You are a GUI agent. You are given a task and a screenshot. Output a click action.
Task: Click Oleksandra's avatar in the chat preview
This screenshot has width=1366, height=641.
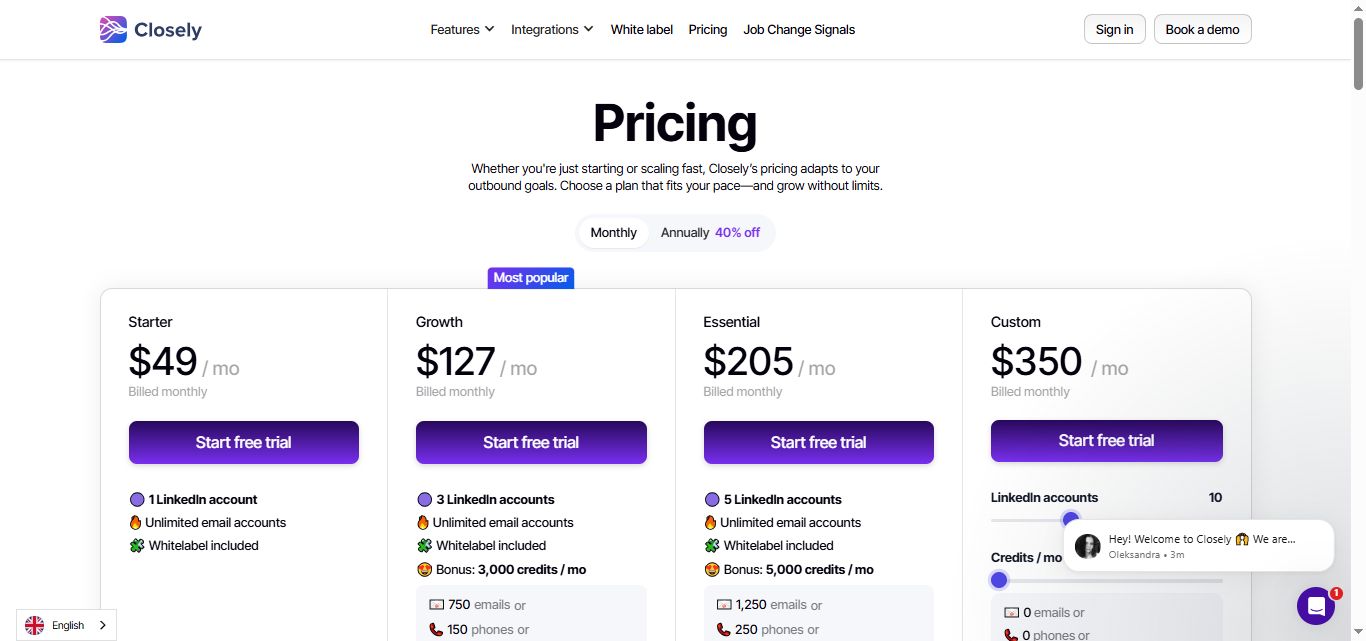[x=1087, y=546]
